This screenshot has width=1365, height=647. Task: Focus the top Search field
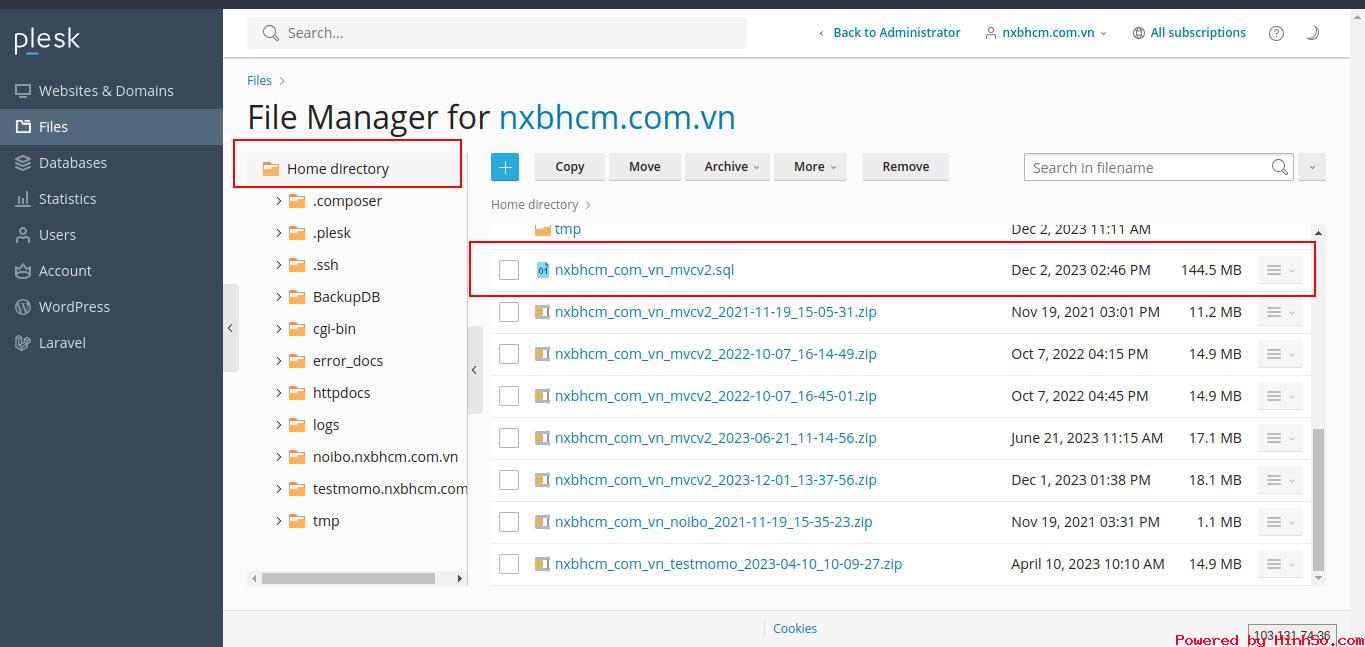pyautogui.click(x=497, y=33)
